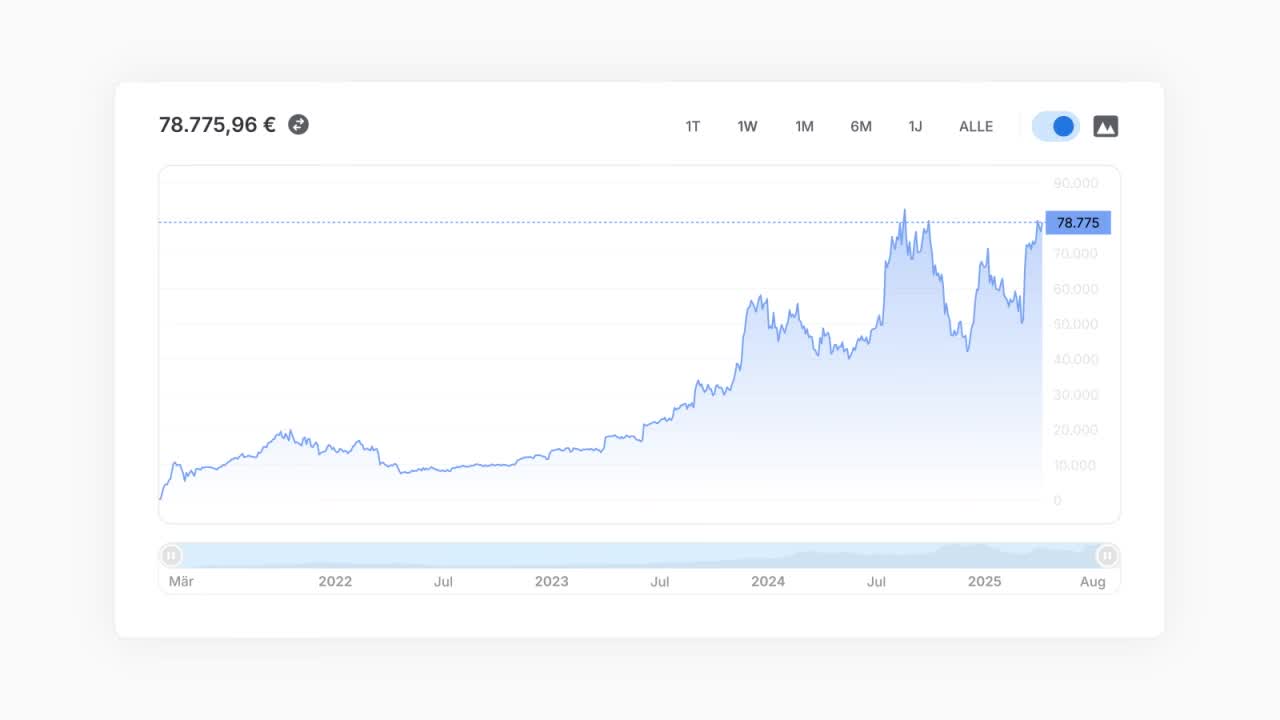The width and height of the screenshot is (1280, 720).
Task: Click the Aug label on the timeline
Action: click(1093, 582)
